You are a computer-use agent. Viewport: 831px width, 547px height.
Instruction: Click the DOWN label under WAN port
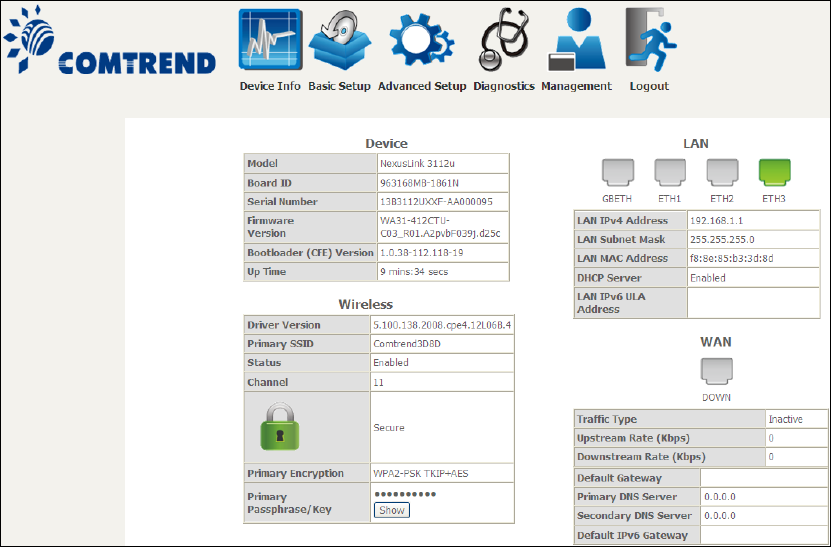click(717, 398)
